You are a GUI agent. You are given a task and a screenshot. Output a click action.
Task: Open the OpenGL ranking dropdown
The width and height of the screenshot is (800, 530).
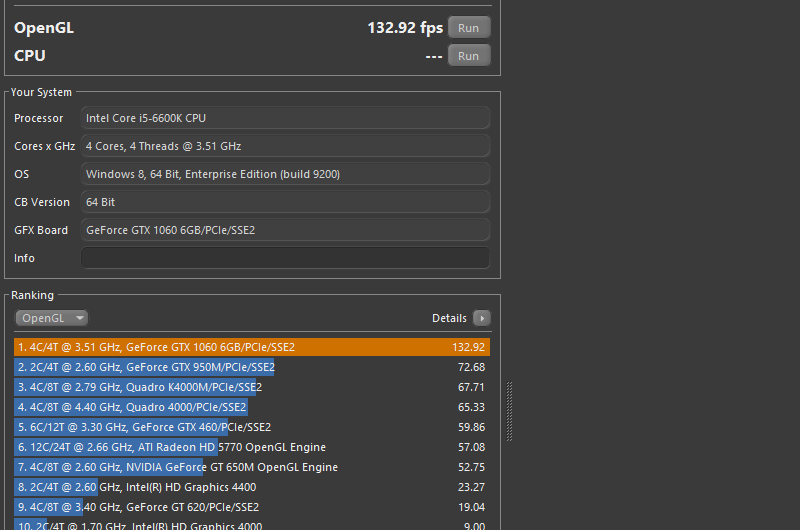[52, 318]
